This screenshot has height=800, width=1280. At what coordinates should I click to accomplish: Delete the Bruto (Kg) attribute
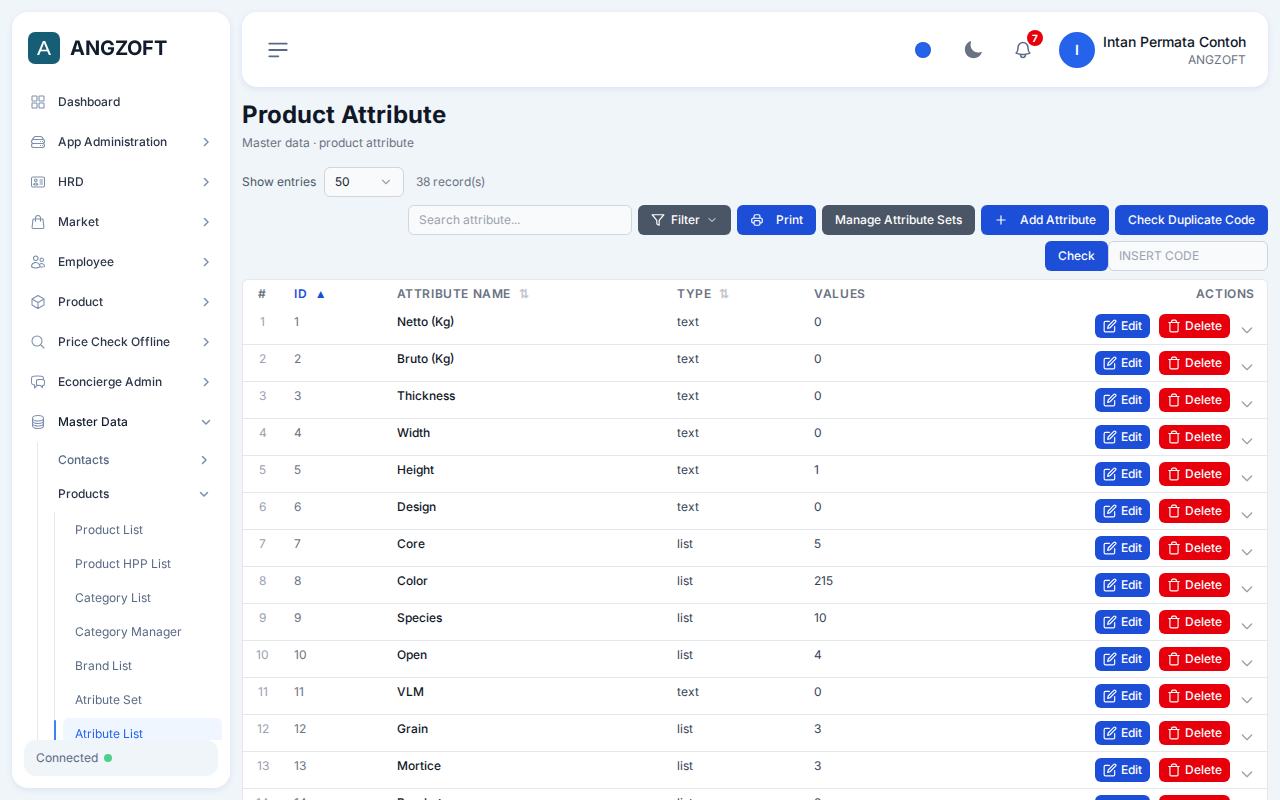[x=1194, y=363]
